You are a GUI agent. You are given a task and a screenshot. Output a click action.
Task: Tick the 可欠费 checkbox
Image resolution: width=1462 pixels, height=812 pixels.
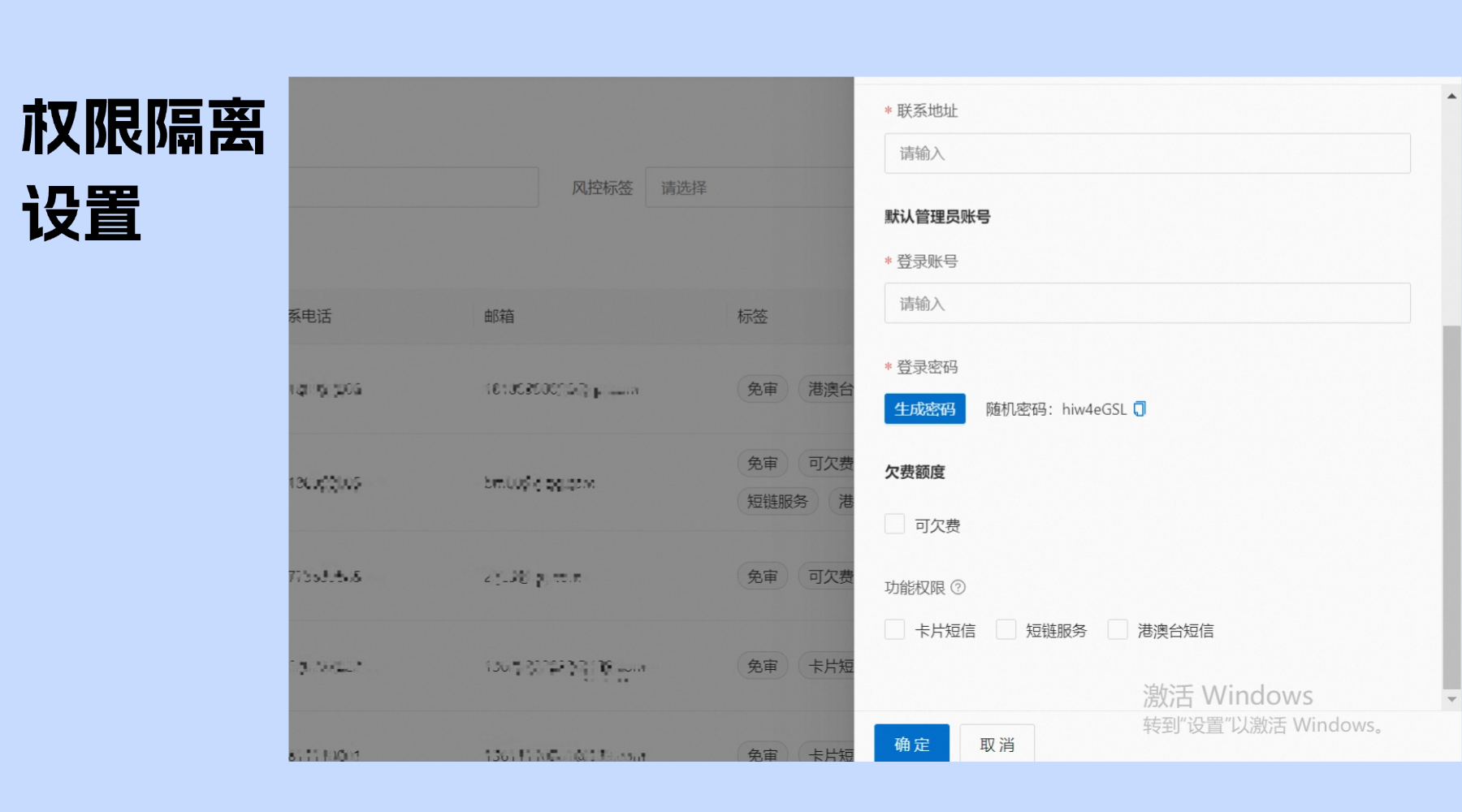point(894,525)
